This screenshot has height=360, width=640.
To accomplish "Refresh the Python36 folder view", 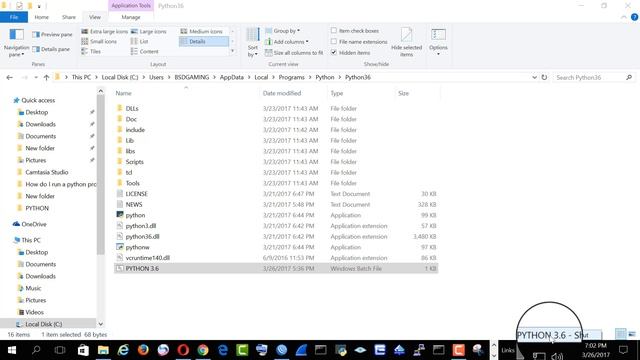I will pyautogui.click(x=544, y=77).
